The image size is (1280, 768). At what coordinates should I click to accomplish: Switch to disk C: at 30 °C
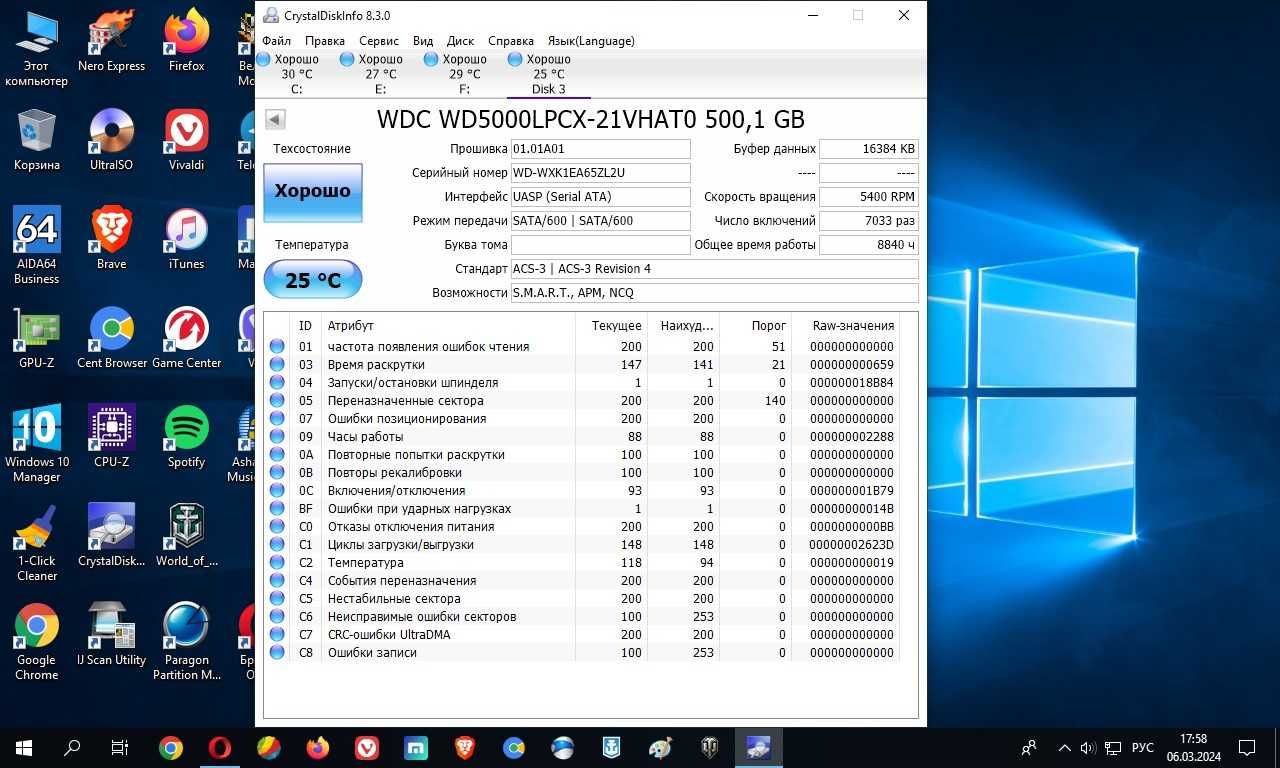click(x=297, y=74)
